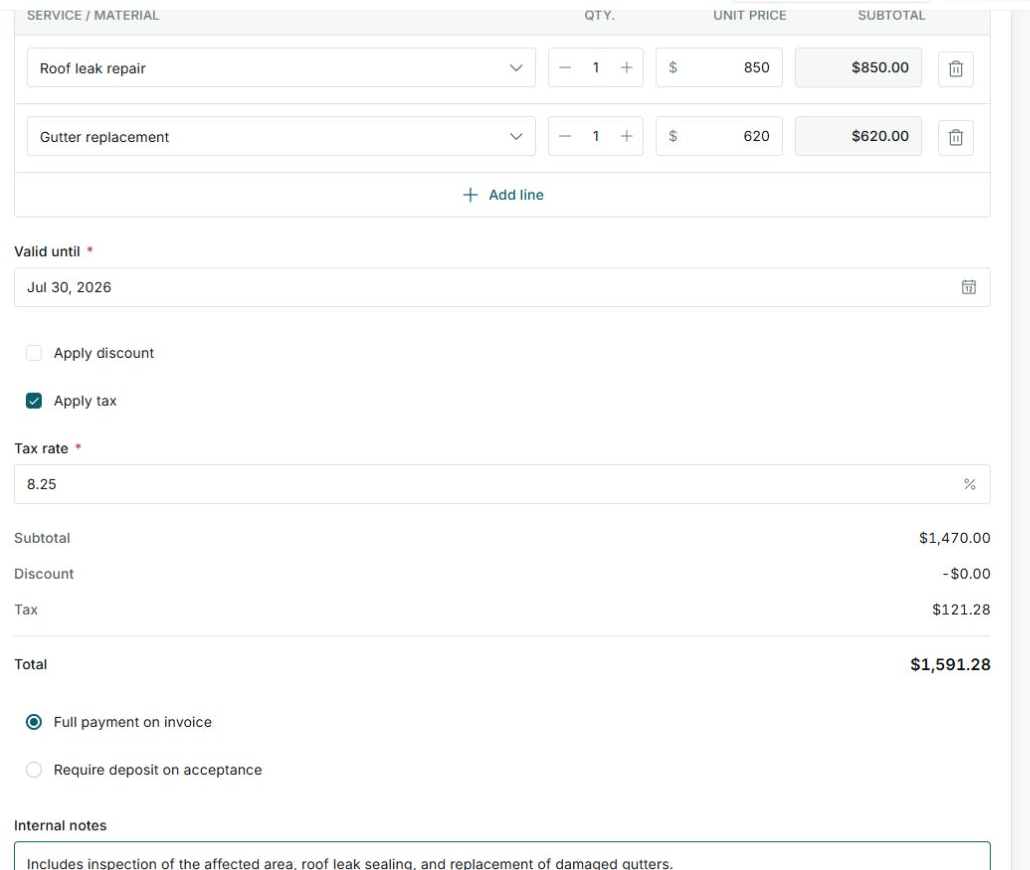The height and width of the screenshot is (870, 1030).
Task: Click the Valid until date field
Action: (x=502, y=287)
